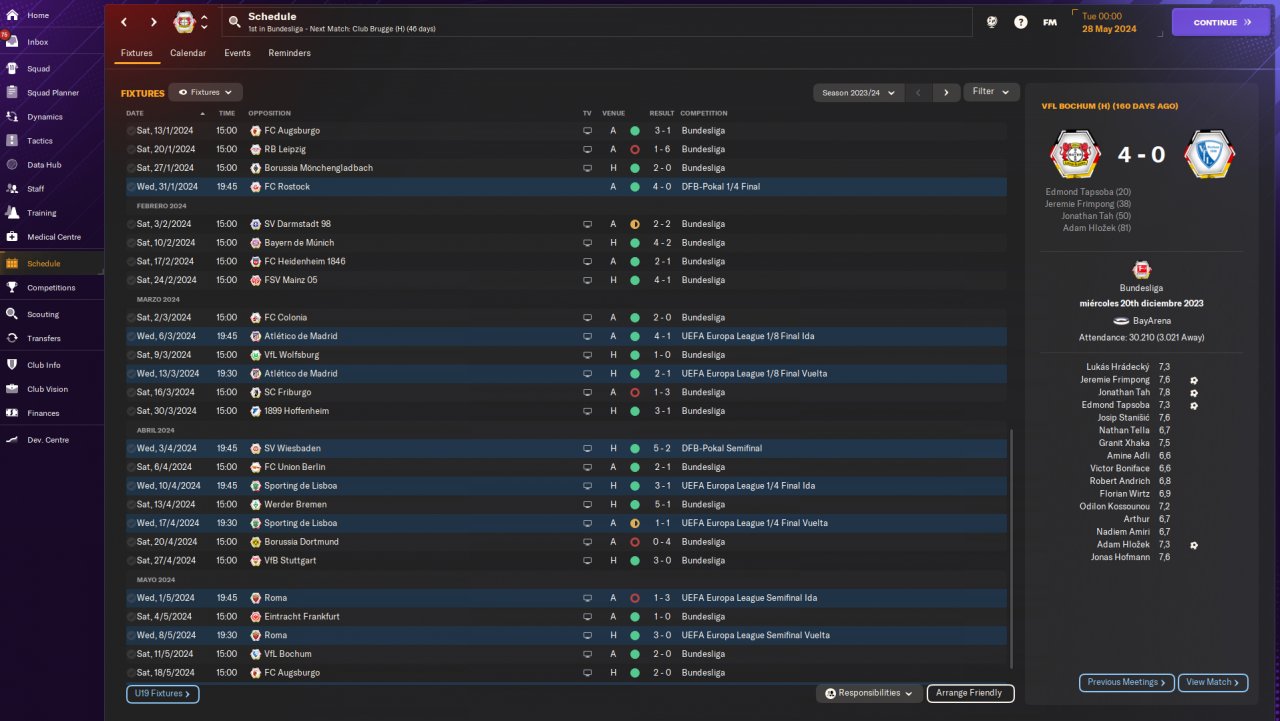The image size is (1280, 721).
Task: Open the FM menu in top bar
Action: (x=1049, y=22)
